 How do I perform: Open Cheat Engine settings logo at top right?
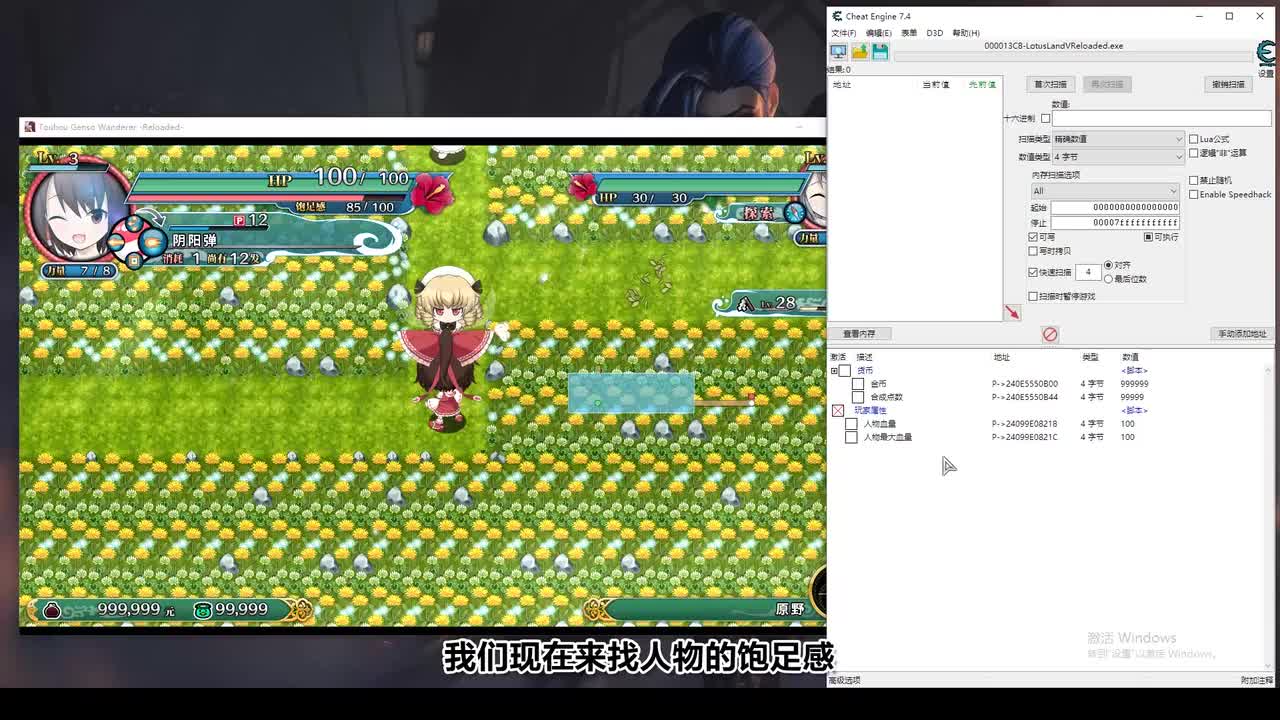point(1266,52)
